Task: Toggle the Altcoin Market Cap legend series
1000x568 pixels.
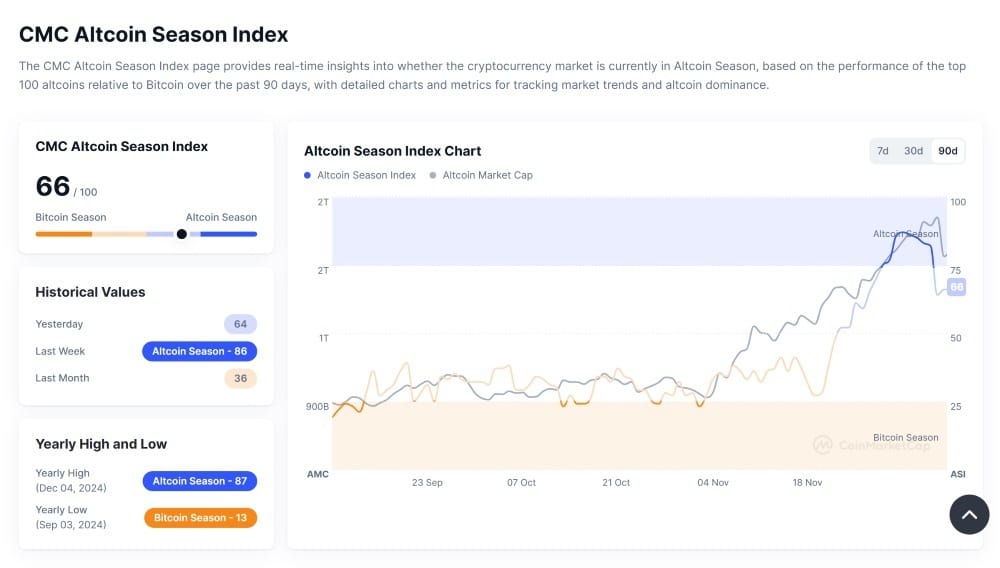Action: pyautogui.click(x=487, y=175)
